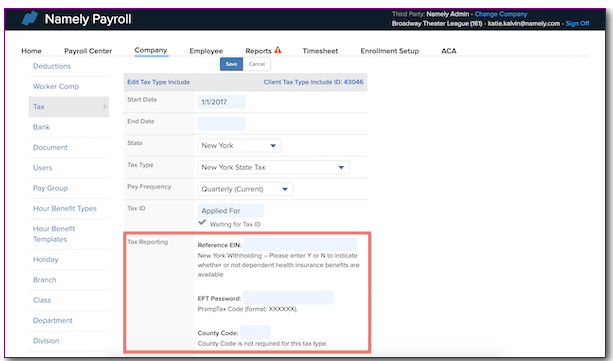Image resolution: width=613 pixels, height=361 pixels.
Task: Open Document in the sidebar
Action: 50,147
